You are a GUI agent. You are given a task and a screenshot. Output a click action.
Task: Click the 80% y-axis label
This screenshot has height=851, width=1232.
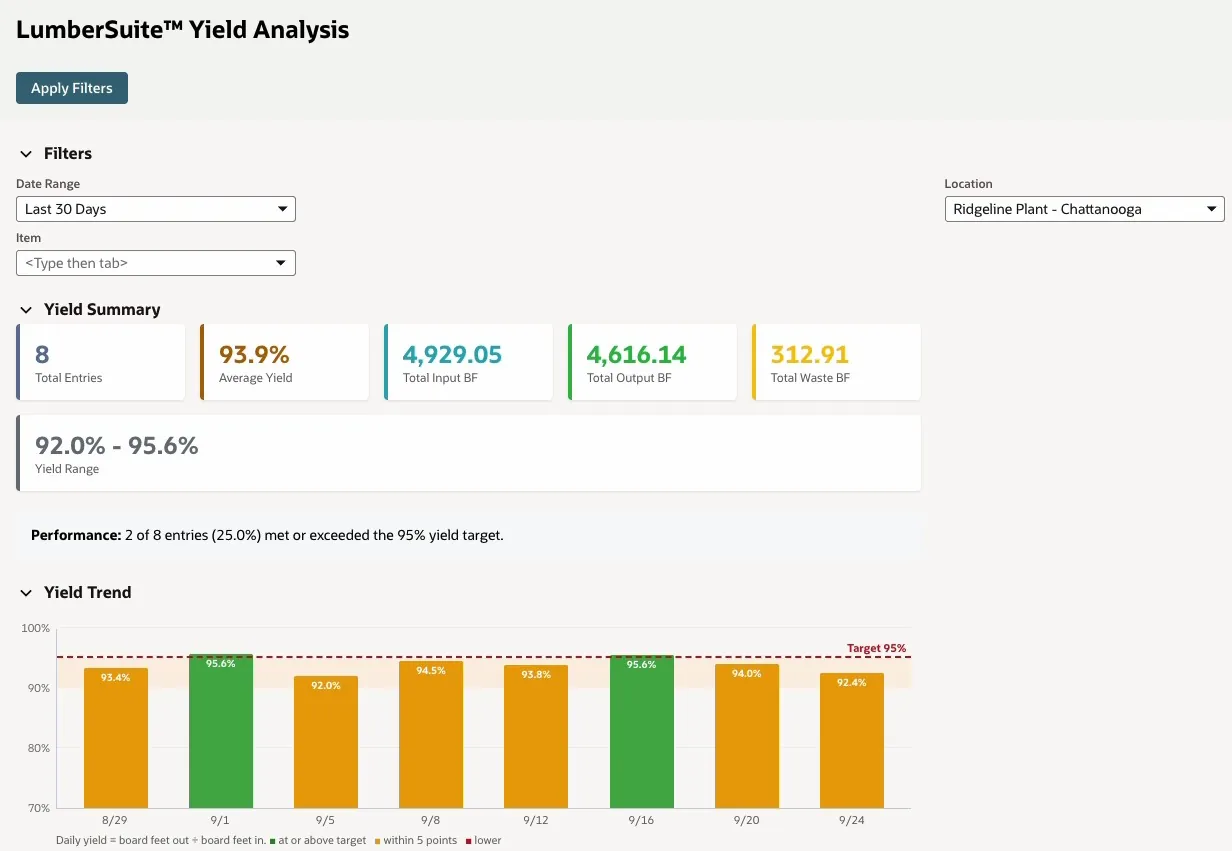(37, 748)
